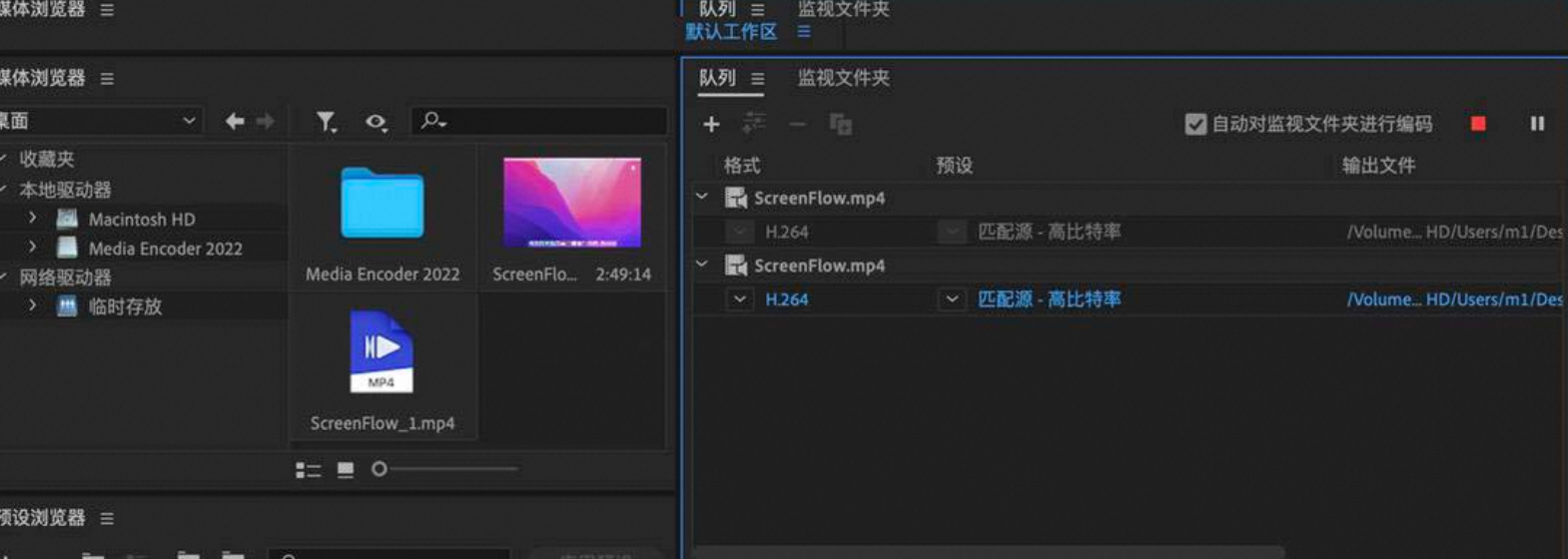The height and width of the screenshot is (559, 1568).
Task: Toggle auto-encode watch folders checkbox
Action: 1195,124
